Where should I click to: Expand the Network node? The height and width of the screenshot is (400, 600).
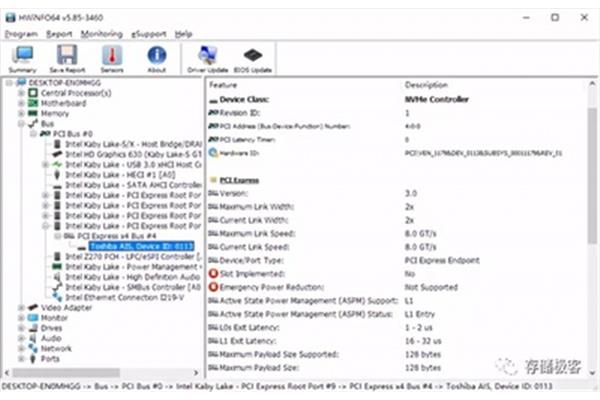click(x=21, y=349)
